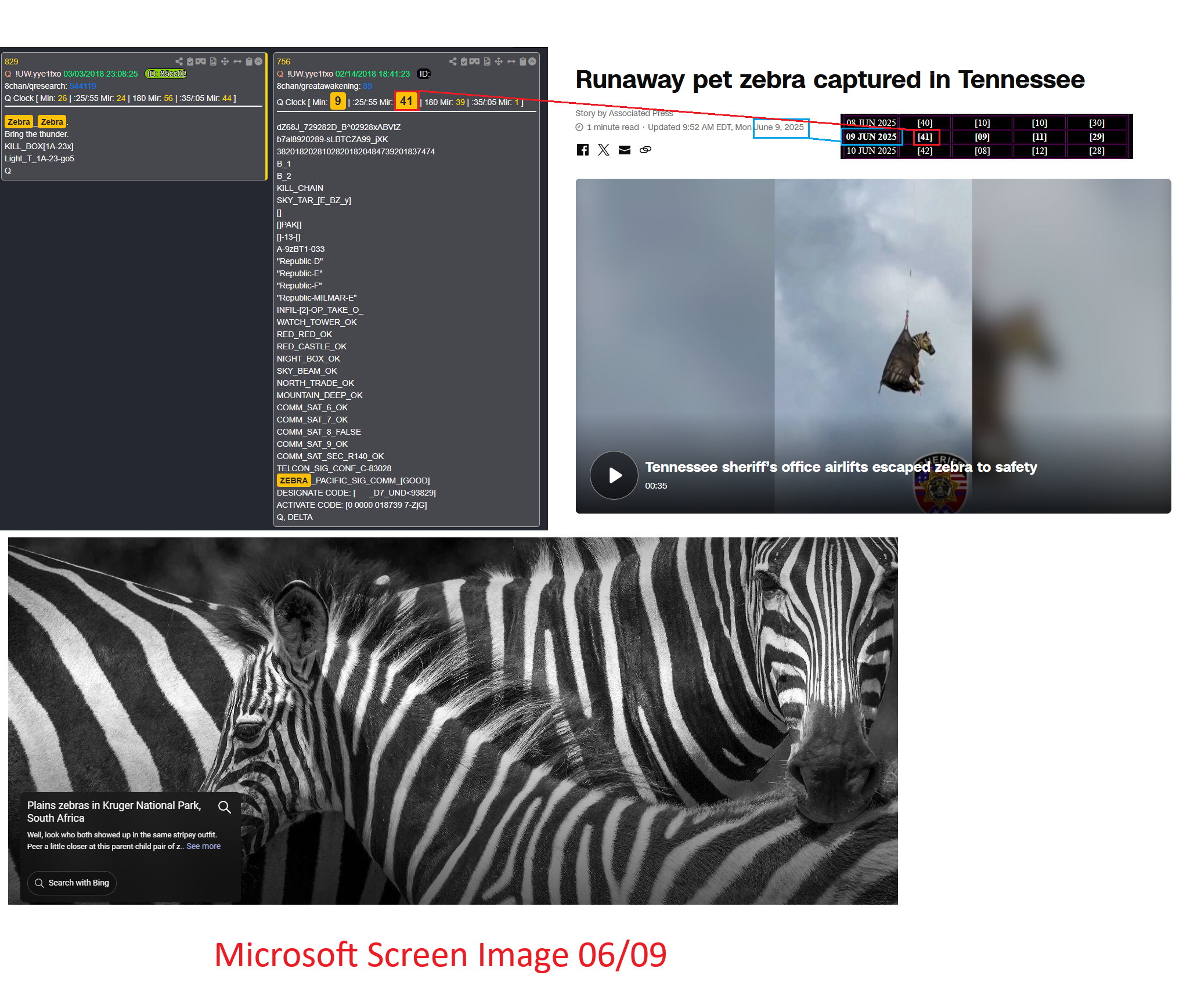1190x1008 pixels.
Task: Open the See more link in caption
Action: [203, 846]
